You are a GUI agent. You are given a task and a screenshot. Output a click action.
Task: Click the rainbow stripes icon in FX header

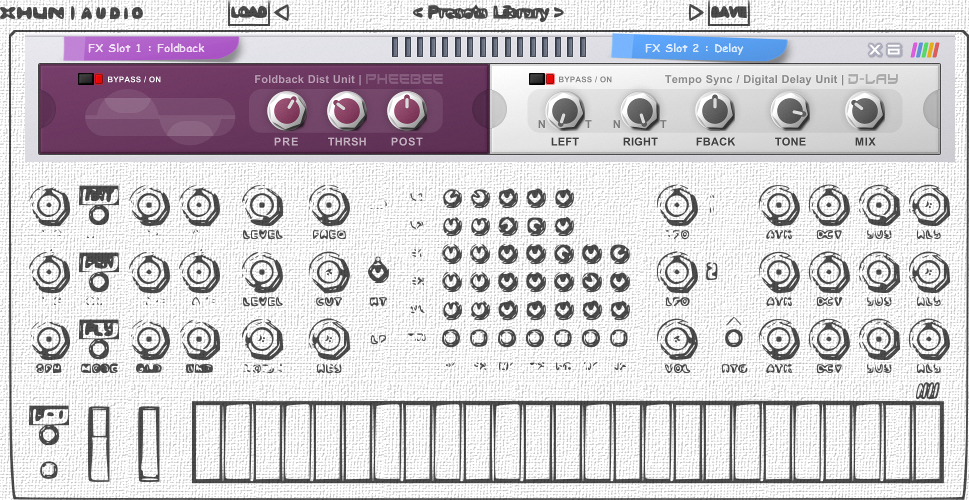tap(925, 50)
